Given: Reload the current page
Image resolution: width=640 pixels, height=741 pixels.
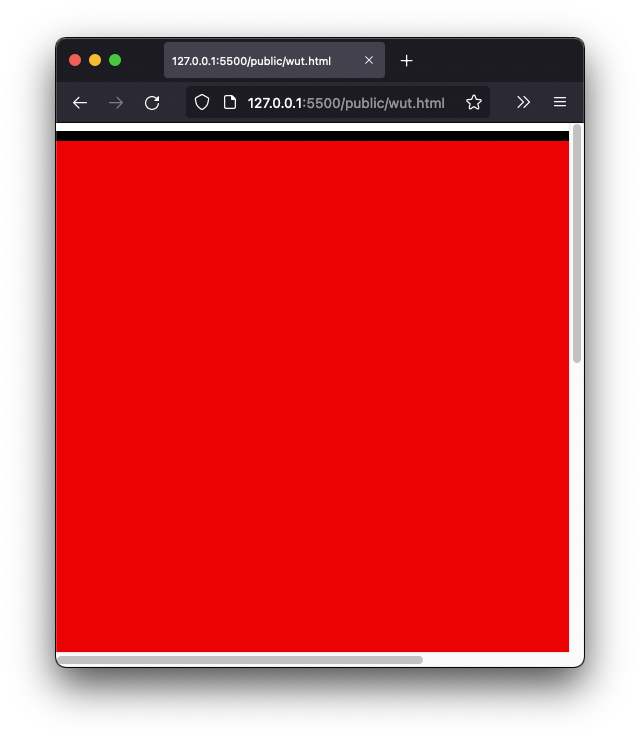Looking at the screenshot, I should [x=152, y=103].
